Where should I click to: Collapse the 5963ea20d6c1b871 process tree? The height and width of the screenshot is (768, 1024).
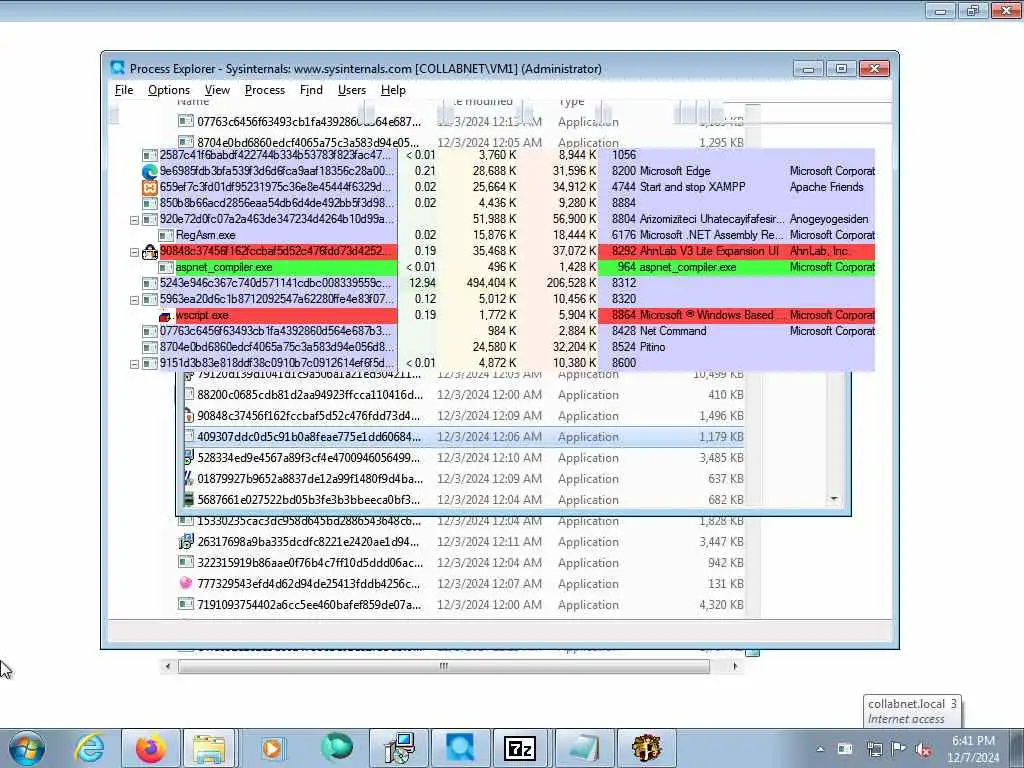pos(135,300)
